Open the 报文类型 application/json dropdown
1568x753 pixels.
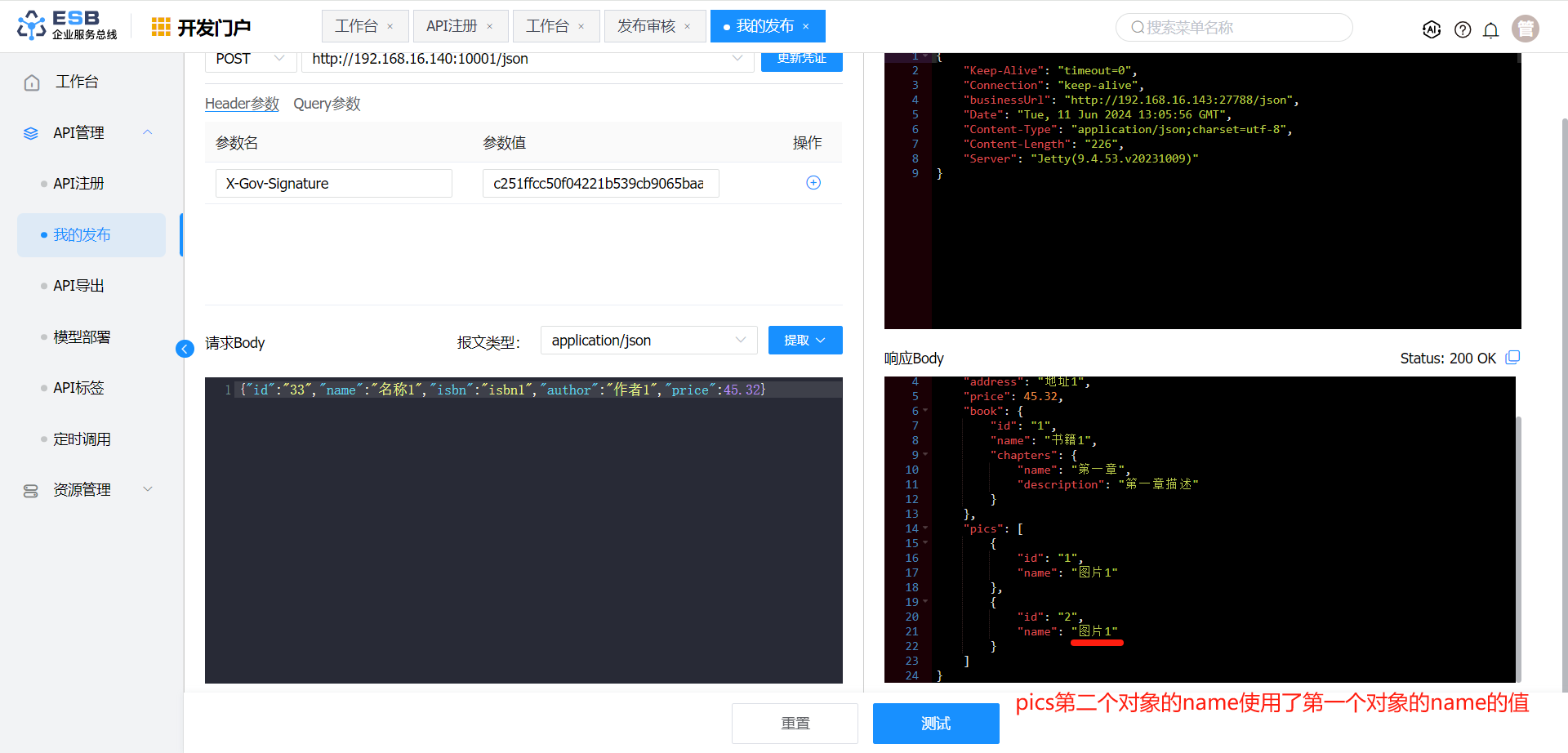649,341
